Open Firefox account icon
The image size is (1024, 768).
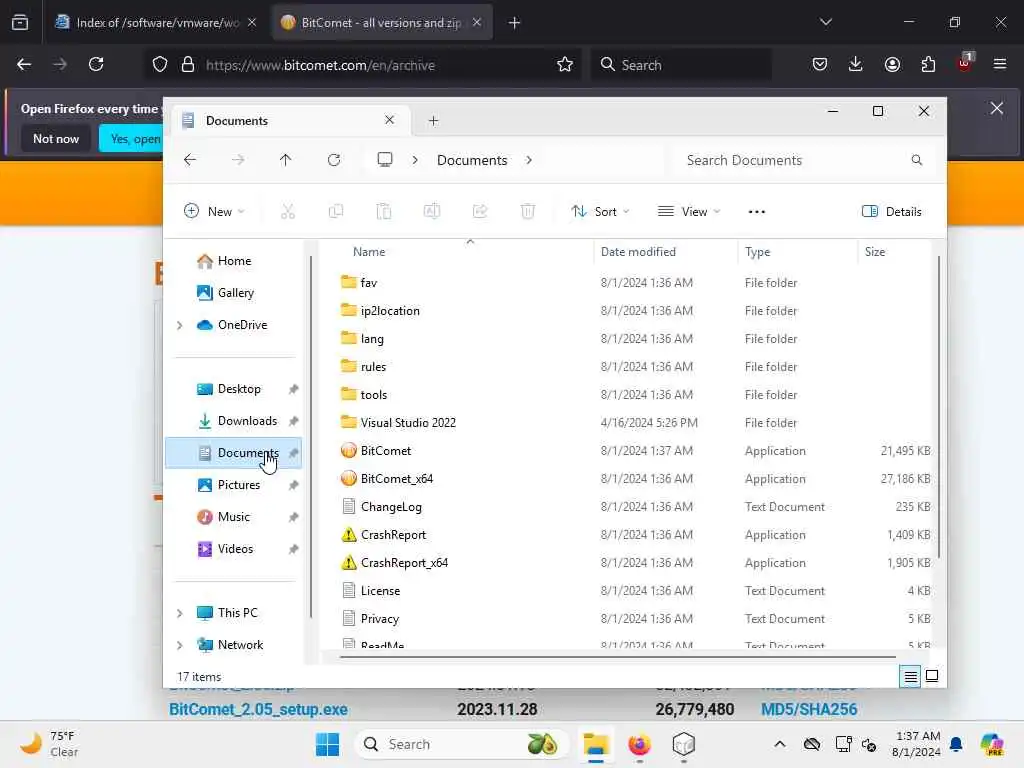point(892,64)
